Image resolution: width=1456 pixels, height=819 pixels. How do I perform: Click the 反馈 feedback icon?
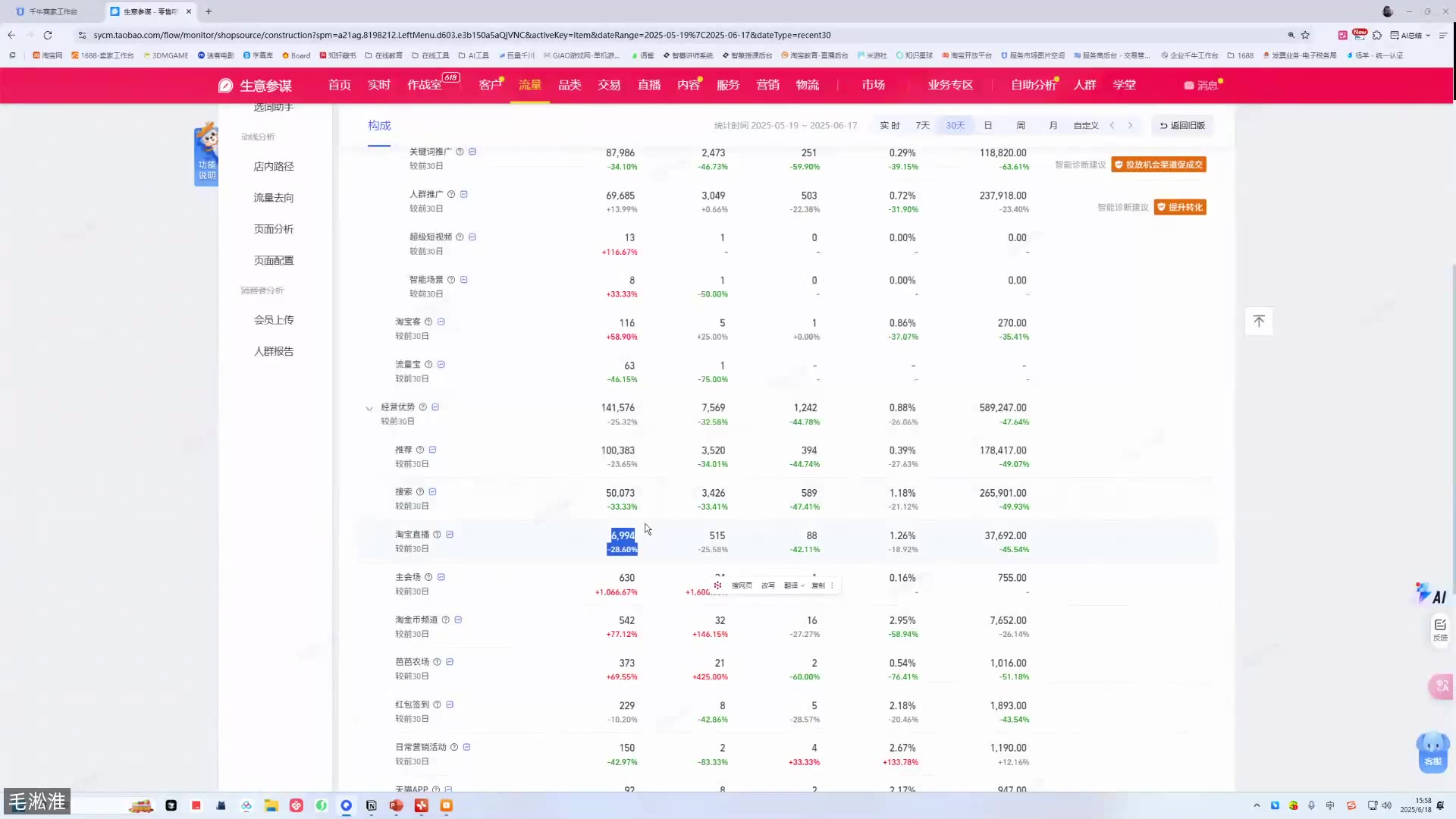coord(1440,629)
